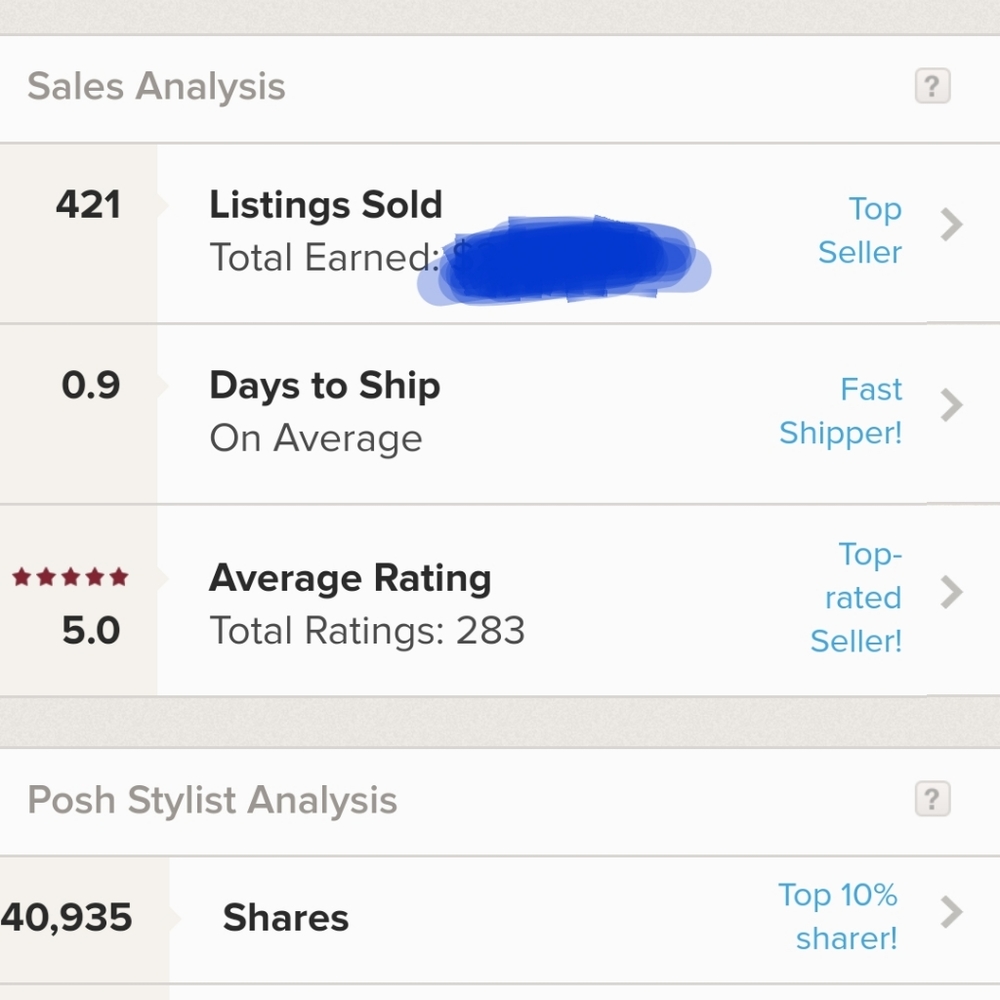Tap the five red rating stars
Screen dimensions: 1000x1000
coord(70,577)
